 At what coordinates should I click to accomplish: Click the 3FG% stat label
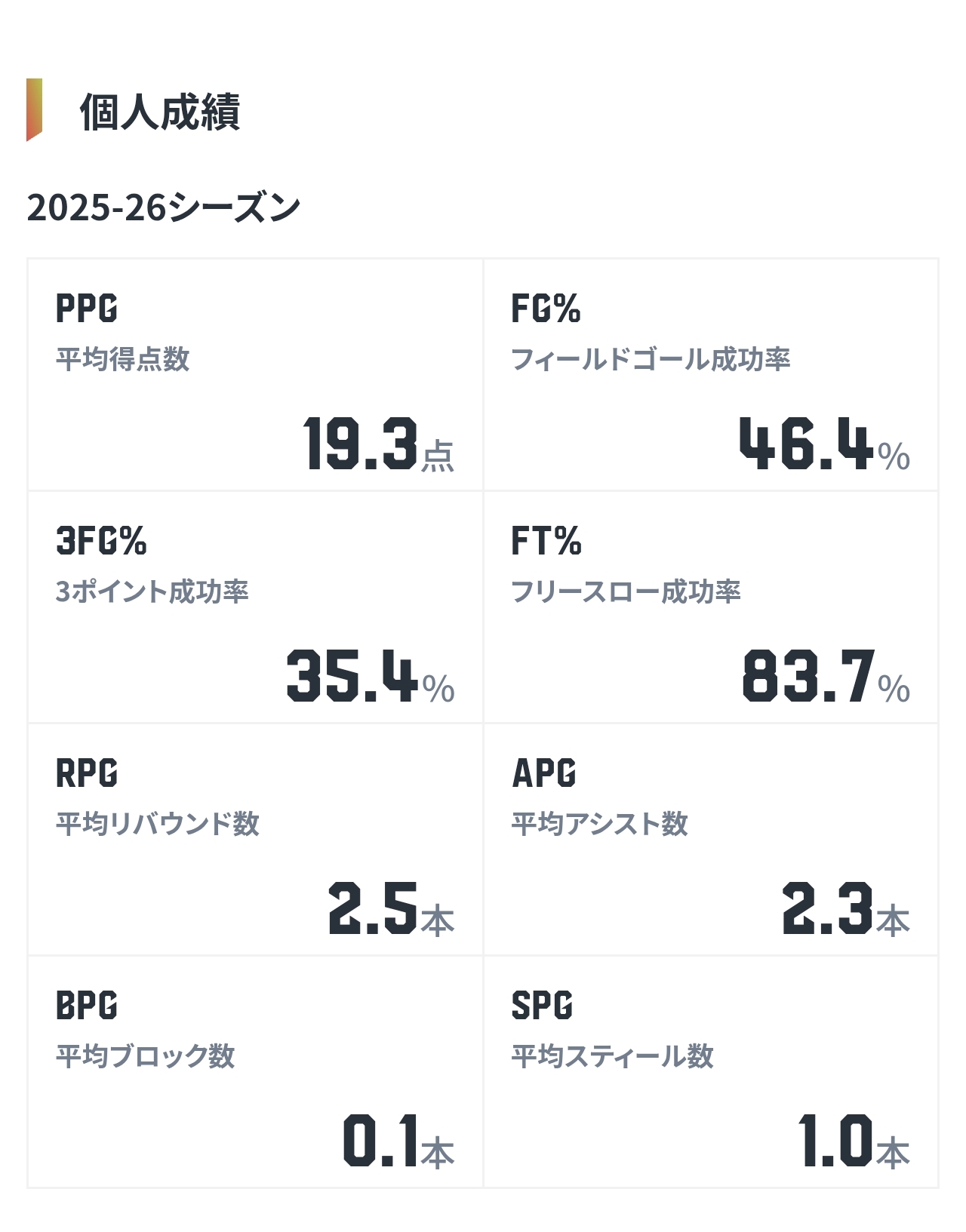click(x=101, y=541)
